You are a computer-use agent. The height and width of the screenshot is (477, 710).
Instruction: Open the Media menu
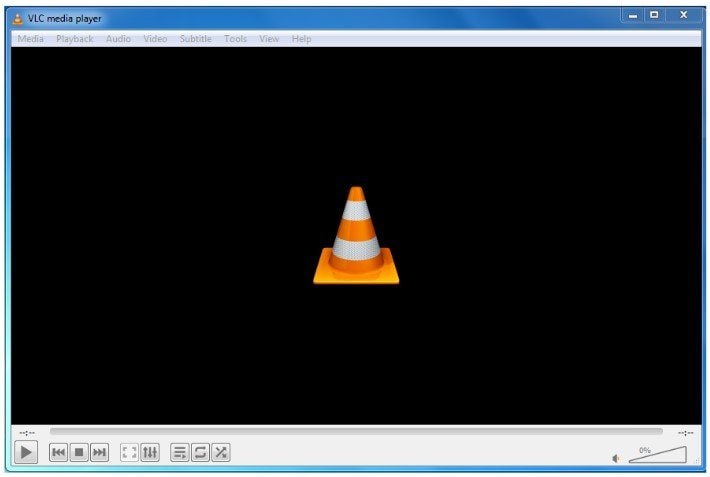point(31,39)
